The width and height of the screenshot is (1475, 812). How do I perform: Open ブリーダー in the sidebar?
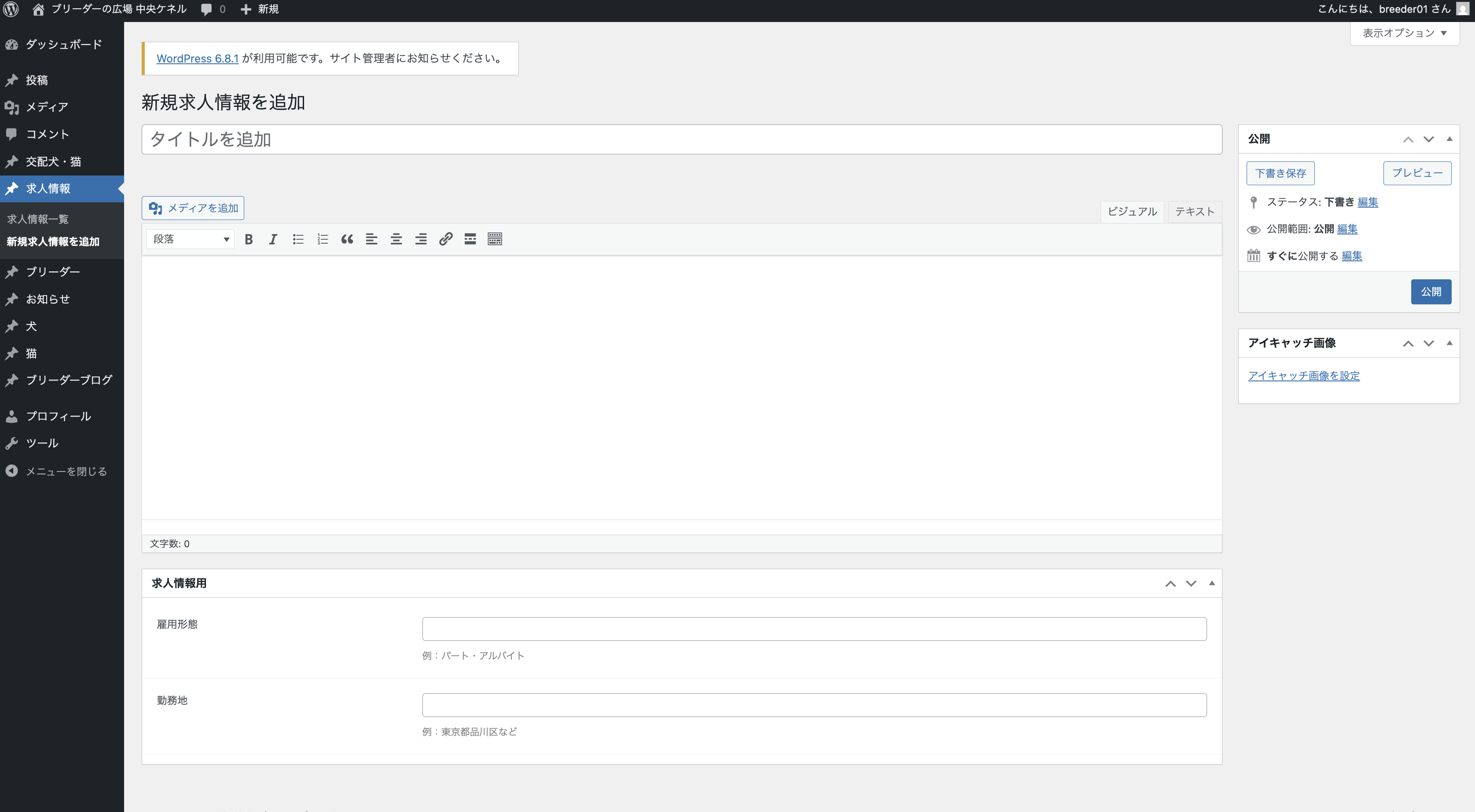tap(62, 272)
